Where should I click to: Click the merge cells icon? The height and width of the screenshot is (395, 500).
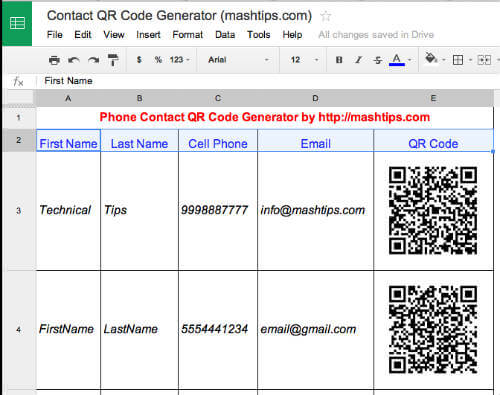(x=484, y=60)
